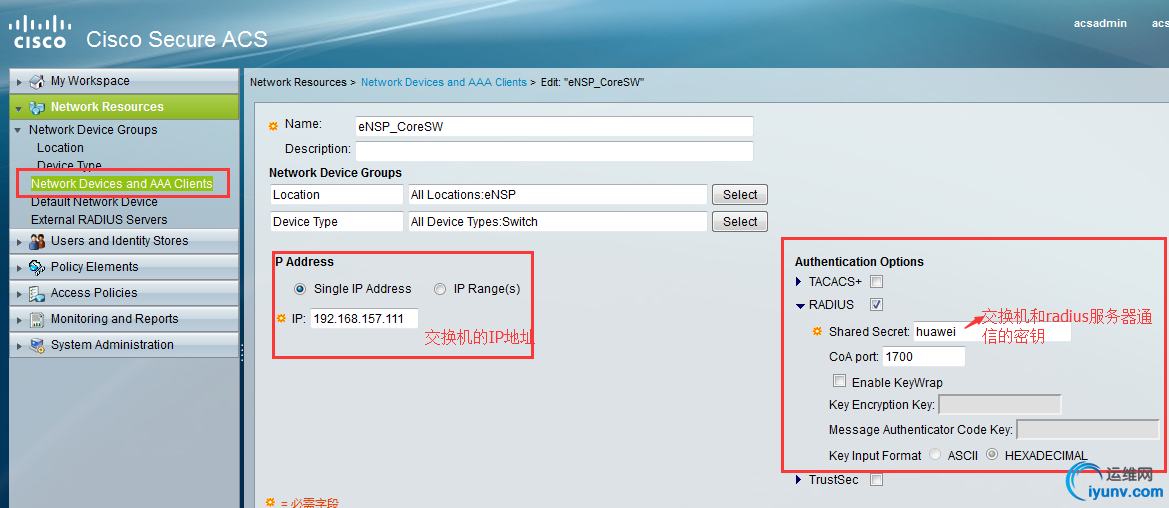Screen dimensions: 1169x508
Task: Open System Administration menu
Action: [124, 345]
